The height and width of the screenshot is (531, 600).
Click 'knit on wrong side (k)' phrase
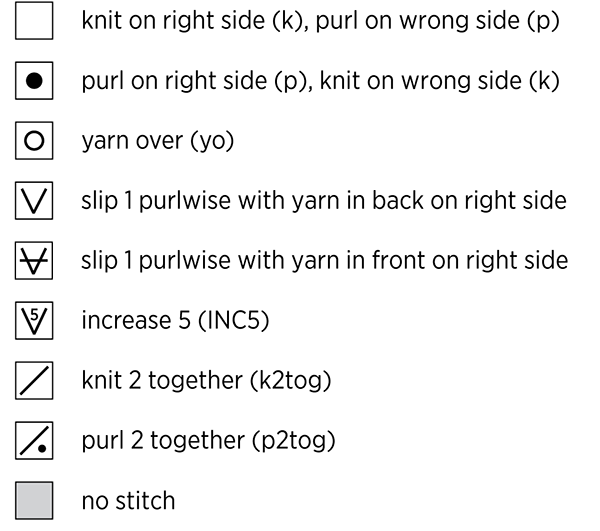(x=440, y=81)
